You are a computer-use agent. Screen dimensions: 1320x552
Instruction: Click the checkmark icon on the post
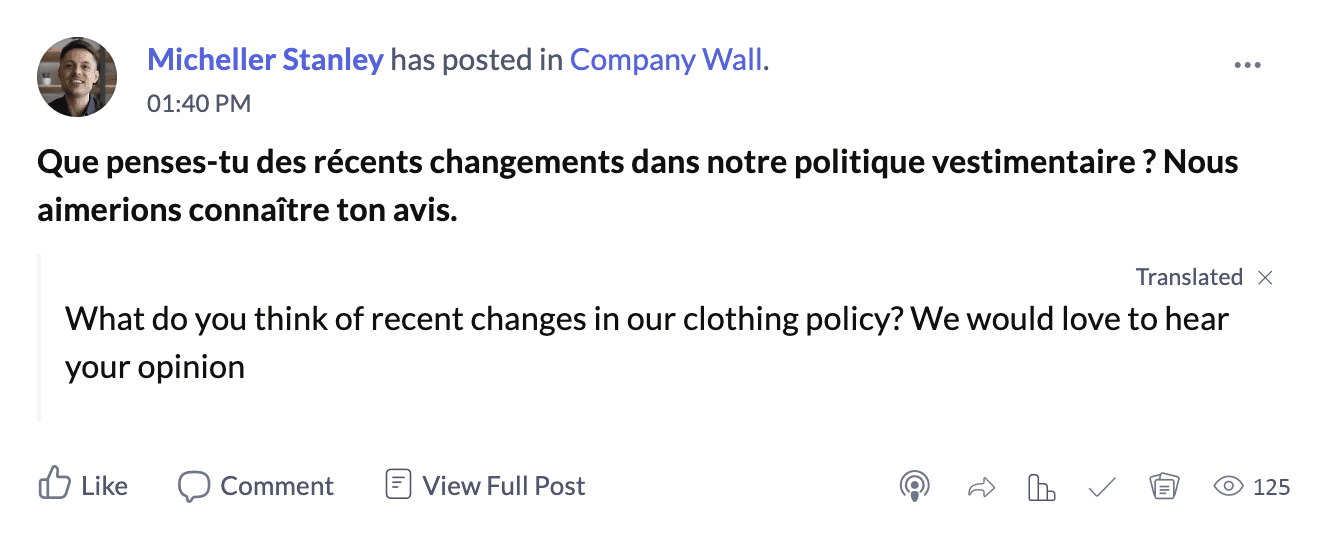point(1102,487)
